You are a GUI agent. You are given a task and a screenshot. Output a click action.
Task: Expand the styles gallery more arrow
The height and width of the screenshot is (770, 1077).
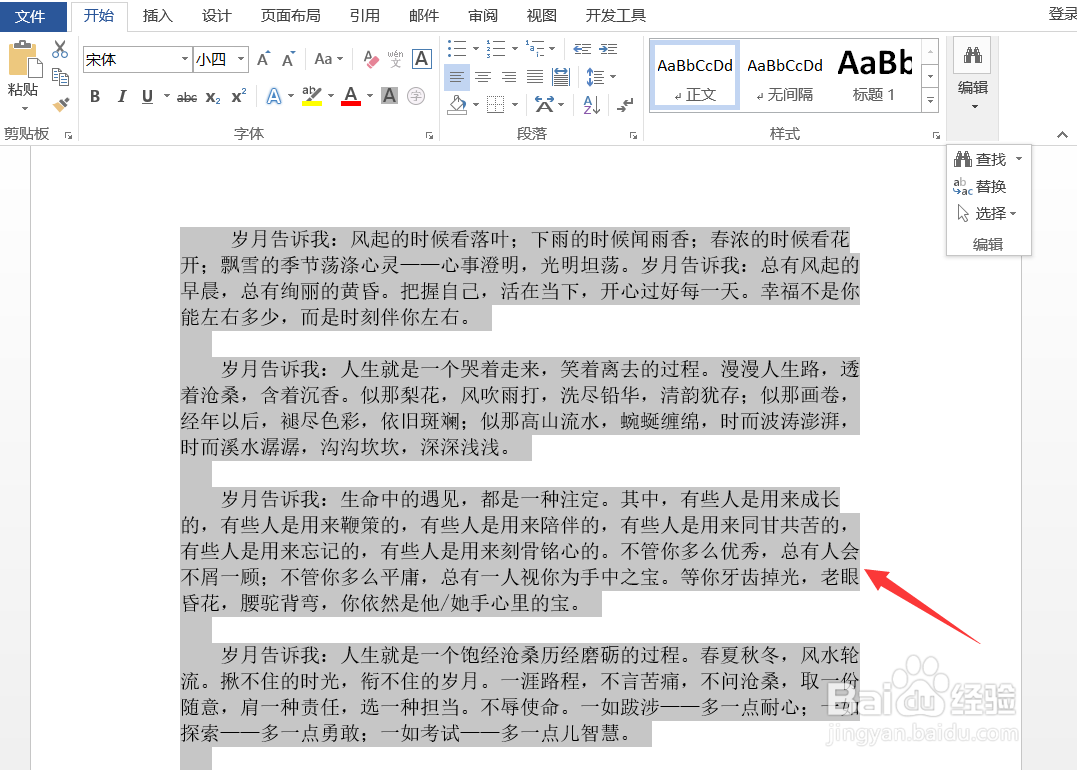click(x=930, y=100)
